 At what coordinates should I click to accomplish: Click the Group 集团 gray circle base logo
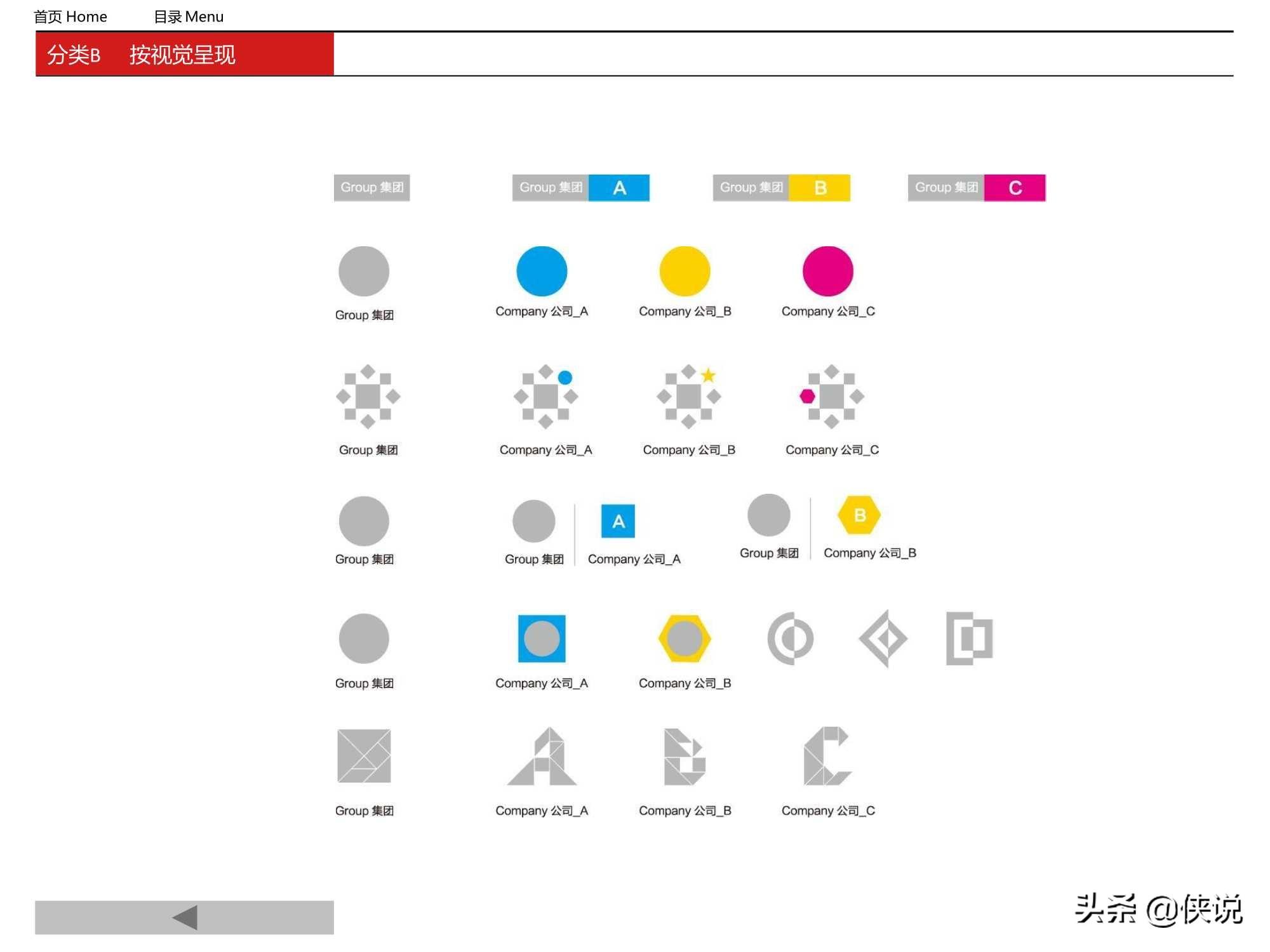[x=364, y=270]
